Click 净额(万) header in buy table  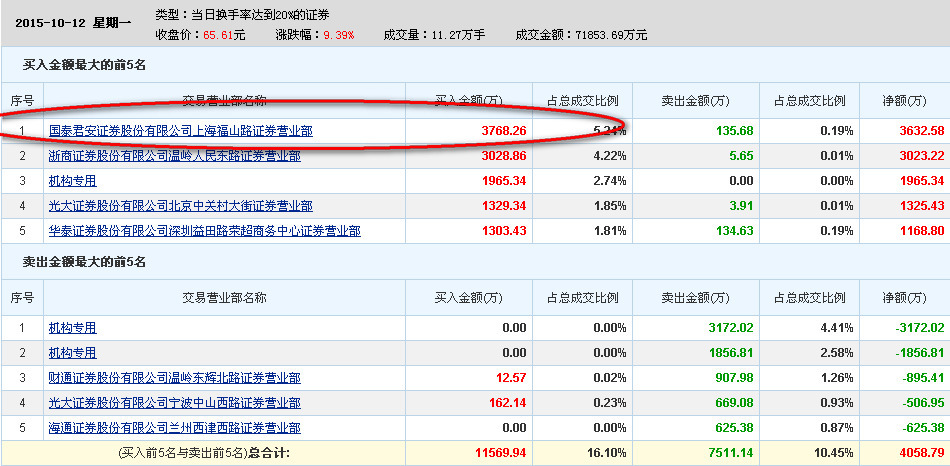click(x=904, y=101)
